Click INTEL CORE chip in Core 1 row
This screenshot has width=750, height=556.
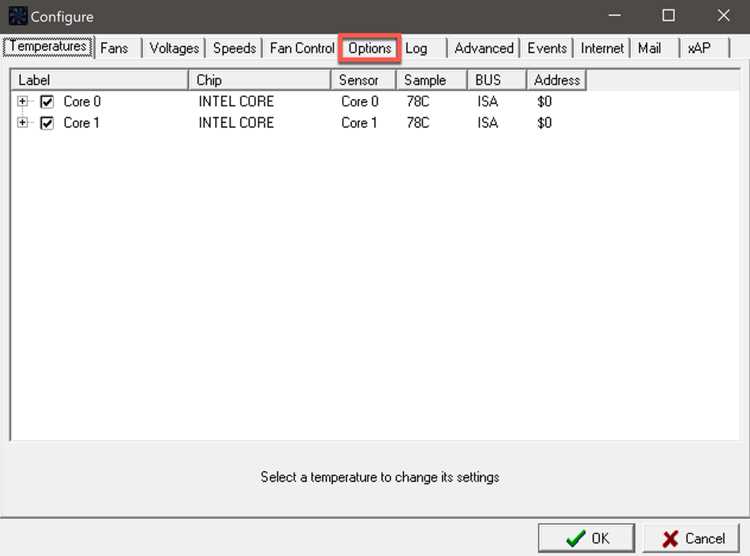[x=236, y=123]
